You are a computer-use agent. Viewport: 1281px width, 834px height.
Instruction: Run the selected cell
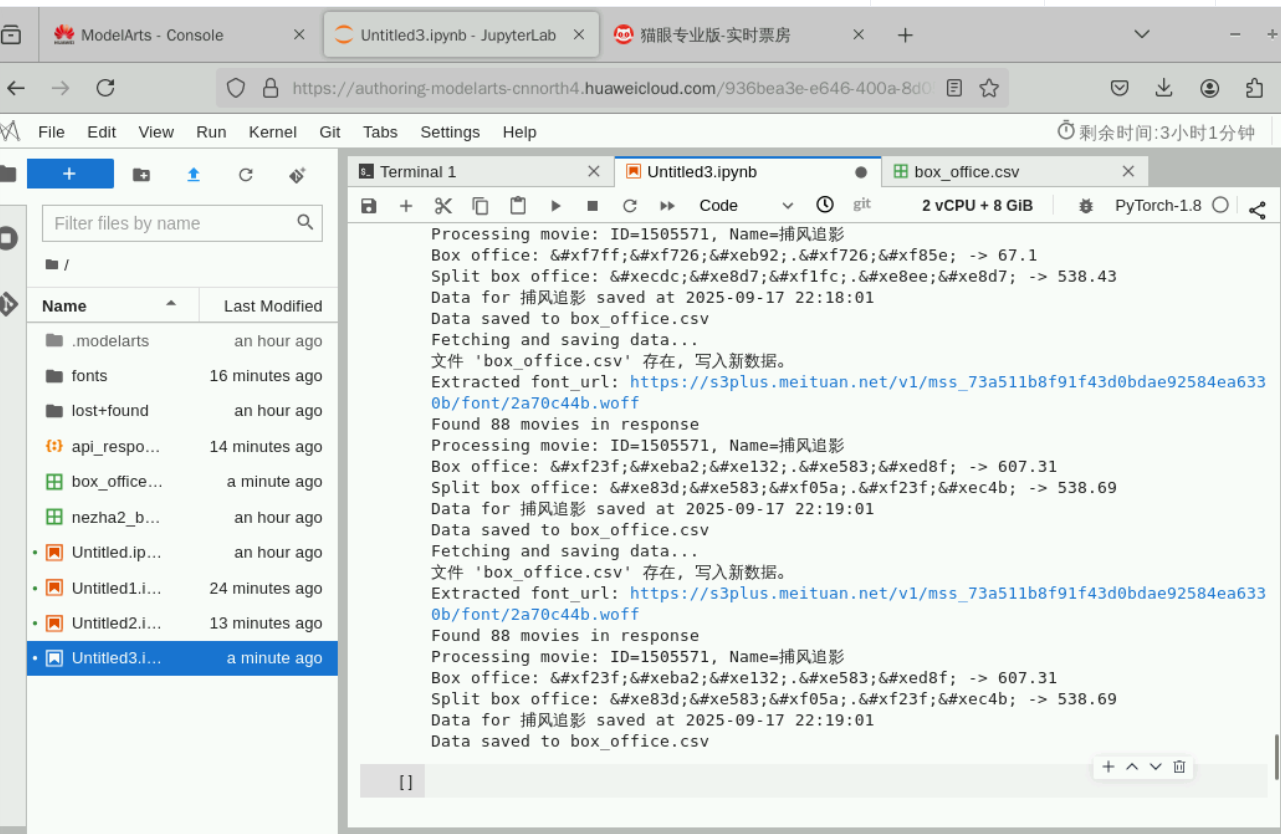click(556, 206)
